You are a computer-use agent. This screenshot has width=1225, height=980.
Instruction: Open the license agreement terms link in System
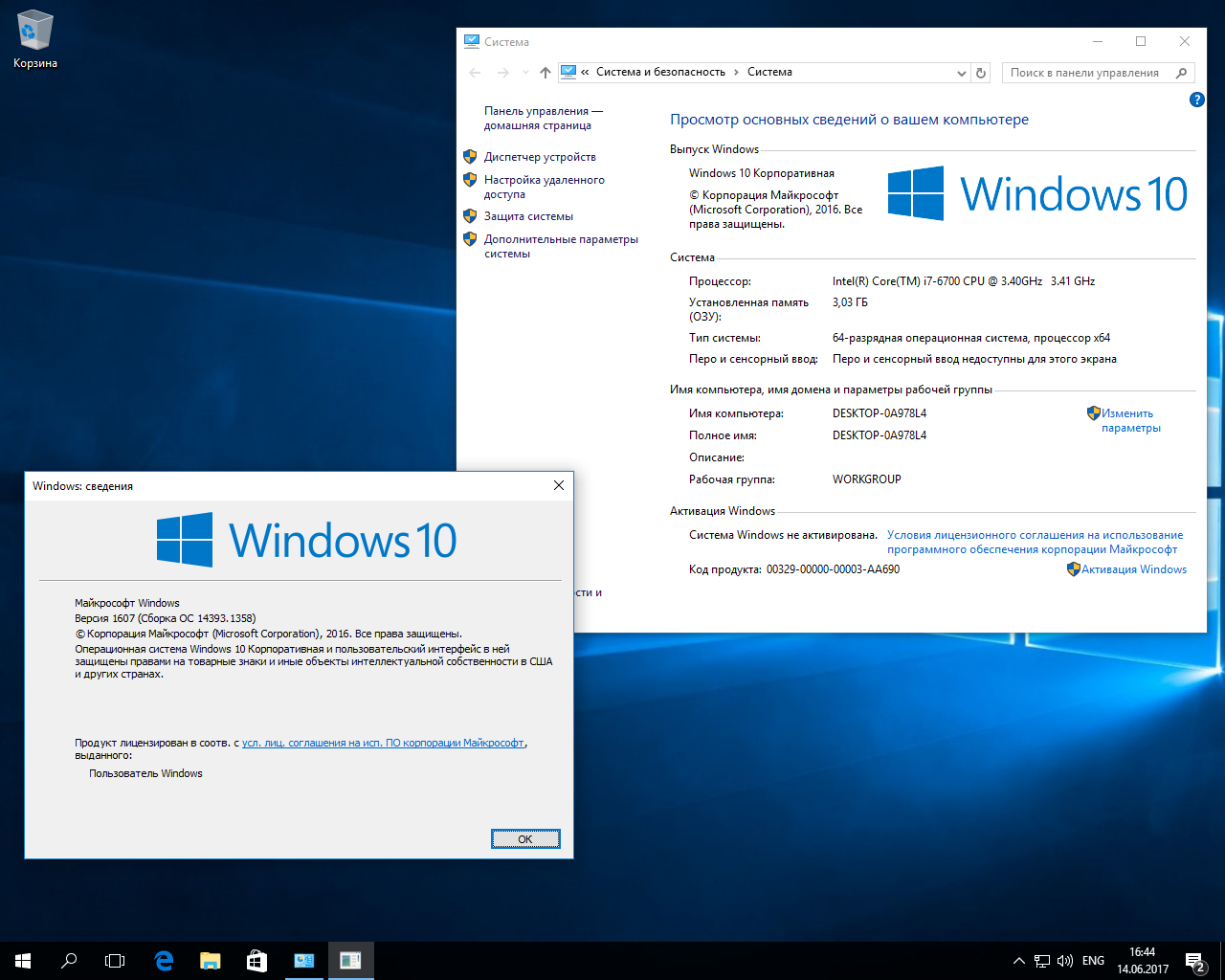(1035, 542)
